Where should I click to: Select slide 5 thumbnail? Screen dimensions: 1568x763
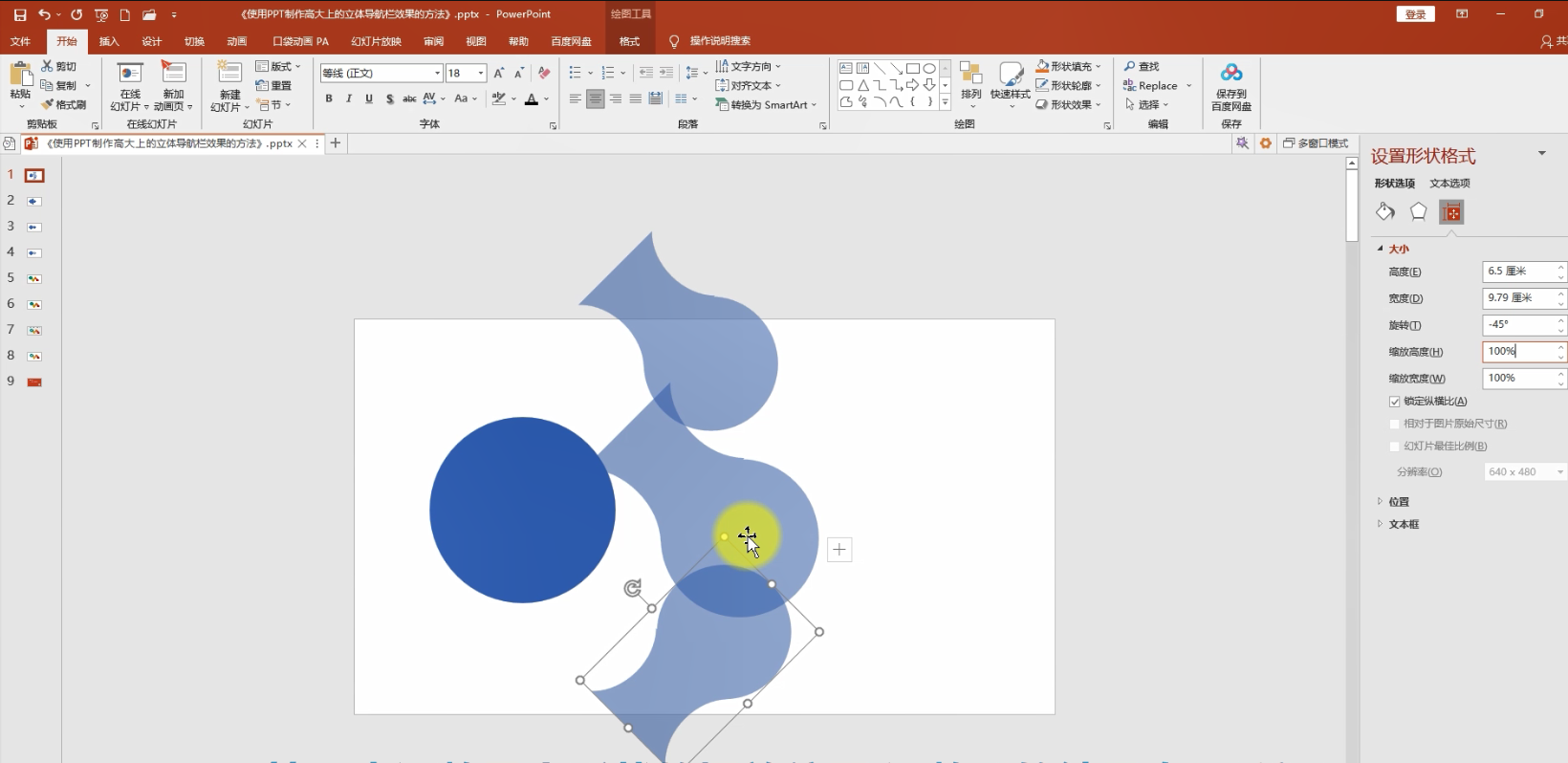tap(34, 278)
